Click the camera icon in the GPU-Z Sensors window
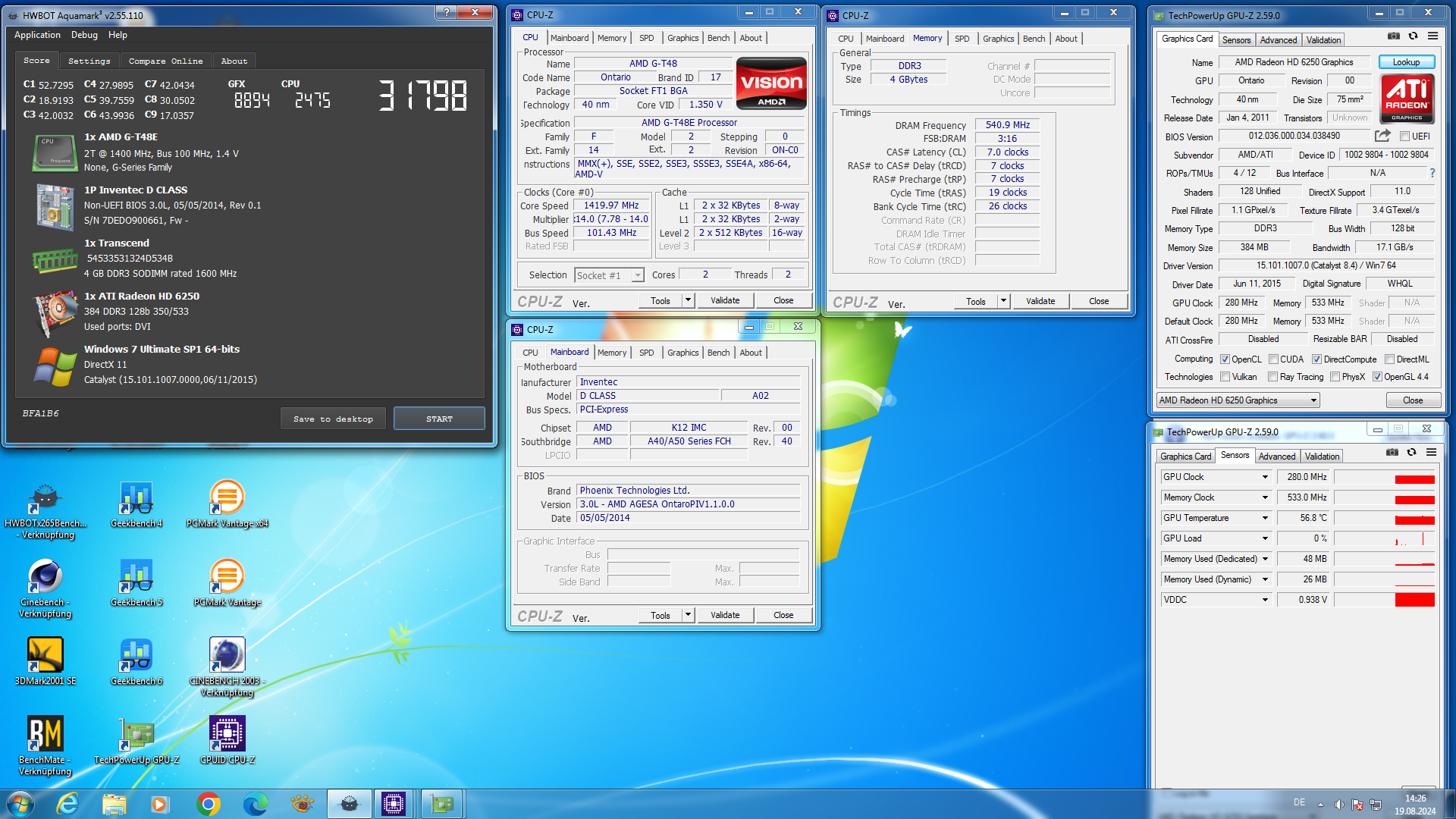The height and width of the screenshot is (819, 1456). pyautogui.click(x=1392, y=452)
